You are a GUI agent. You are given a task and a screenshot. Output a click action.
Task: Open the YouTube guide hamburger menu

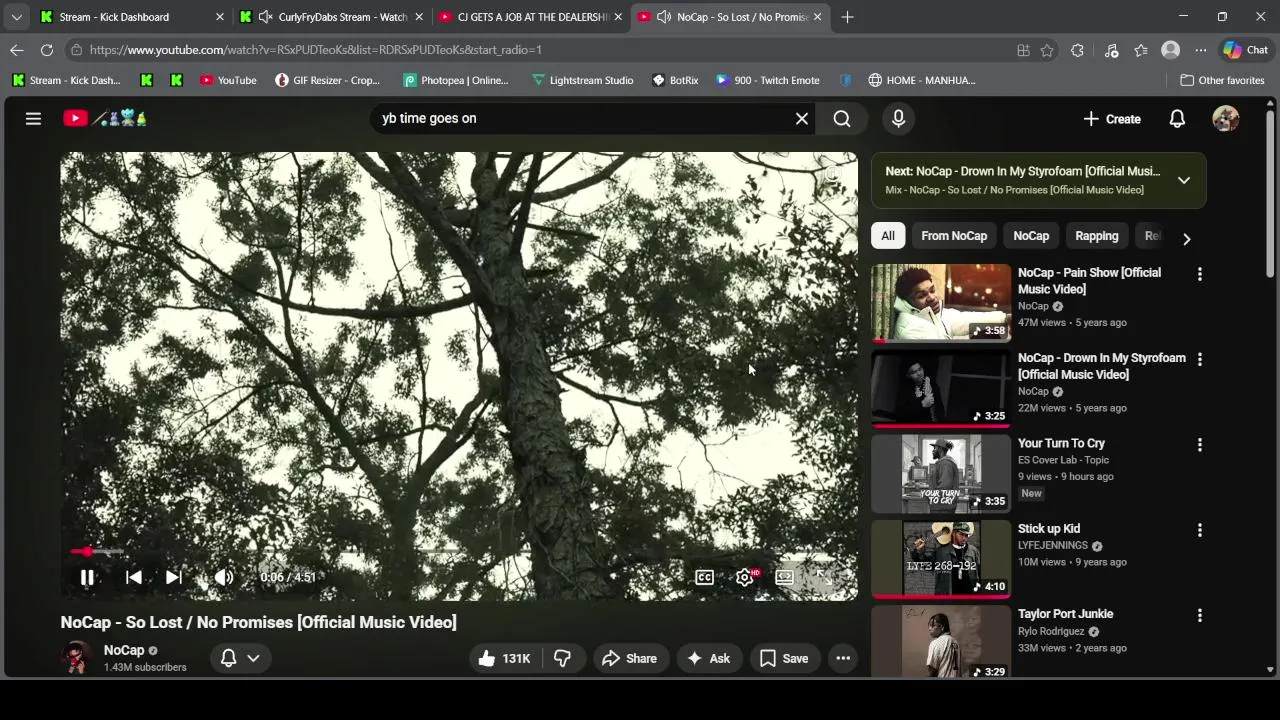[x=33, y=118]
